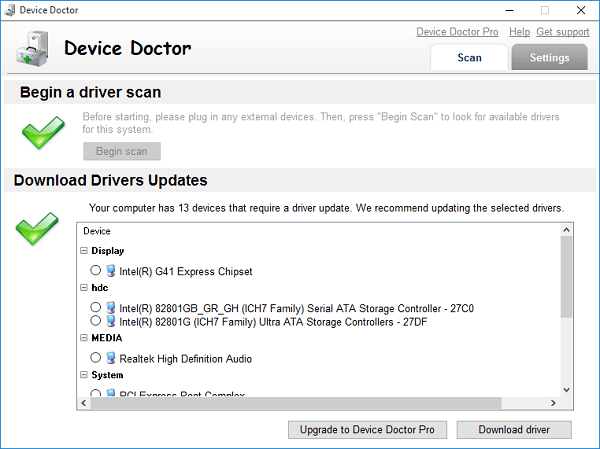This screenshot has height=449, width=600.
Task: Collapse the hdc category
Action: click(84, 287)
